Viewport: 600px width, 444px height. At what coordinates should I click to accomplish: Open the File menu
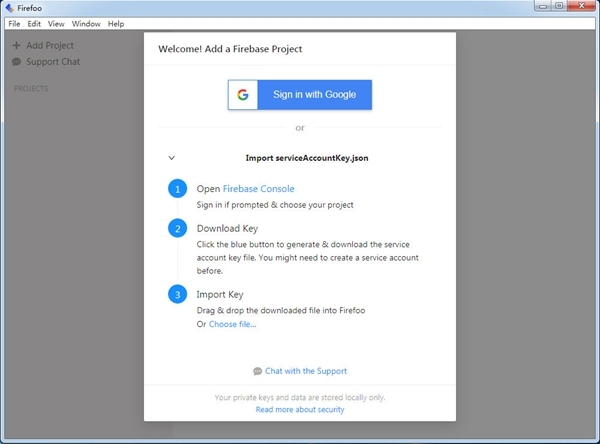click(14, 23)
